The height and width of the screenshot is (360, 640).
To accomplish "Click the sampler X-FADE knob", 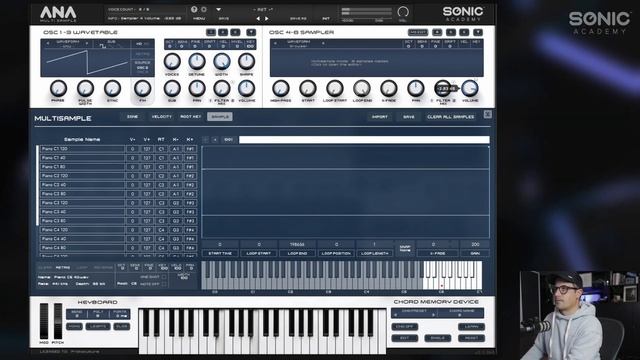I will pyautogui.click(x=389, y=89).
